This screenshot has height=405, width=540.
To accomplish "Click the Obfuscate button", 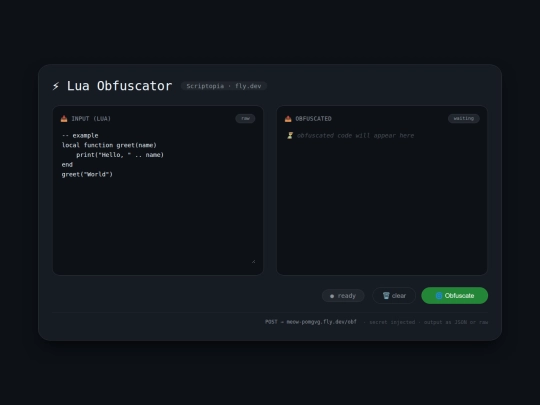I will tap(455, 295).
